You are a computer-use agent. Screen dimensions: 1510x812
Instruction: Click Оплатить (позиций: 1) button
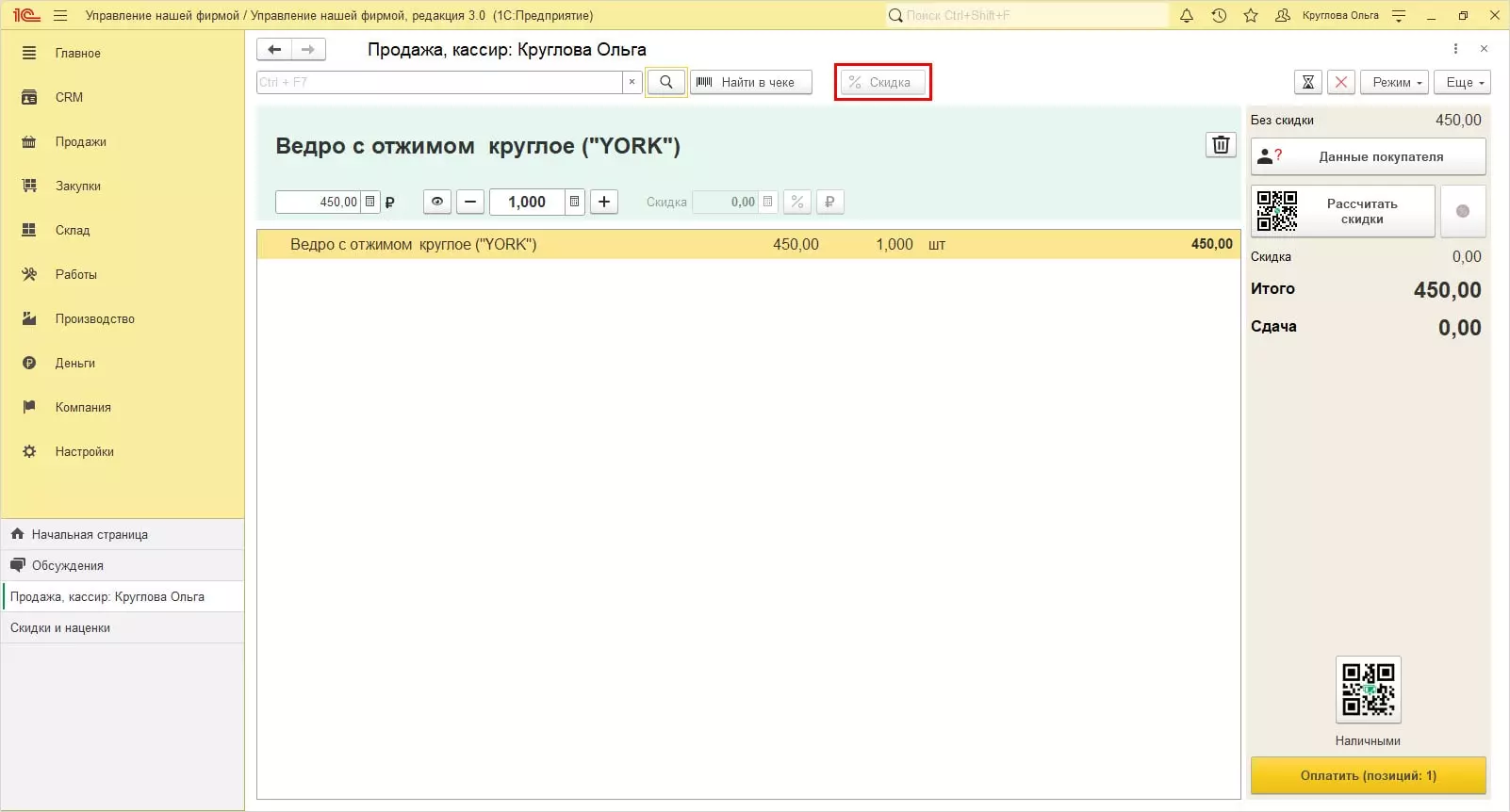(x=1369, y=775)
